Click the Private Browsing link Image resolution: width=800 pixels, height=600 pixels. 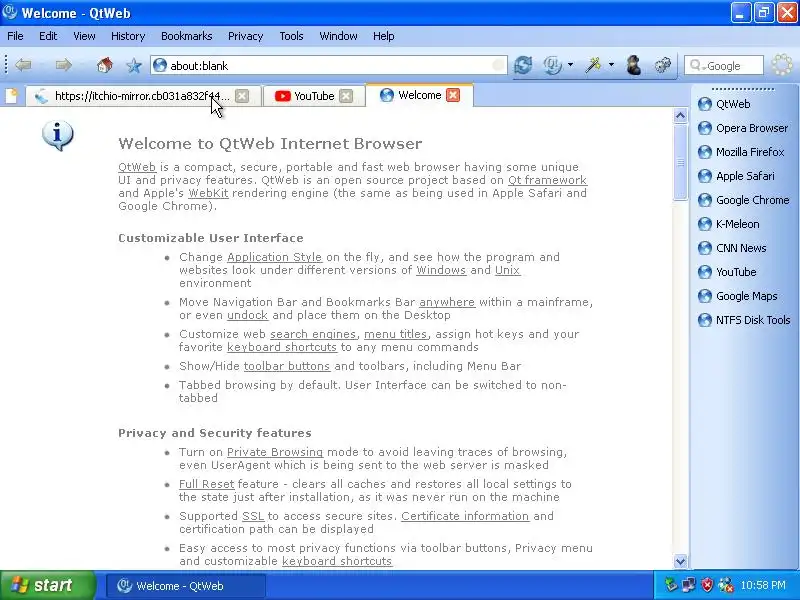click(275, 452)
